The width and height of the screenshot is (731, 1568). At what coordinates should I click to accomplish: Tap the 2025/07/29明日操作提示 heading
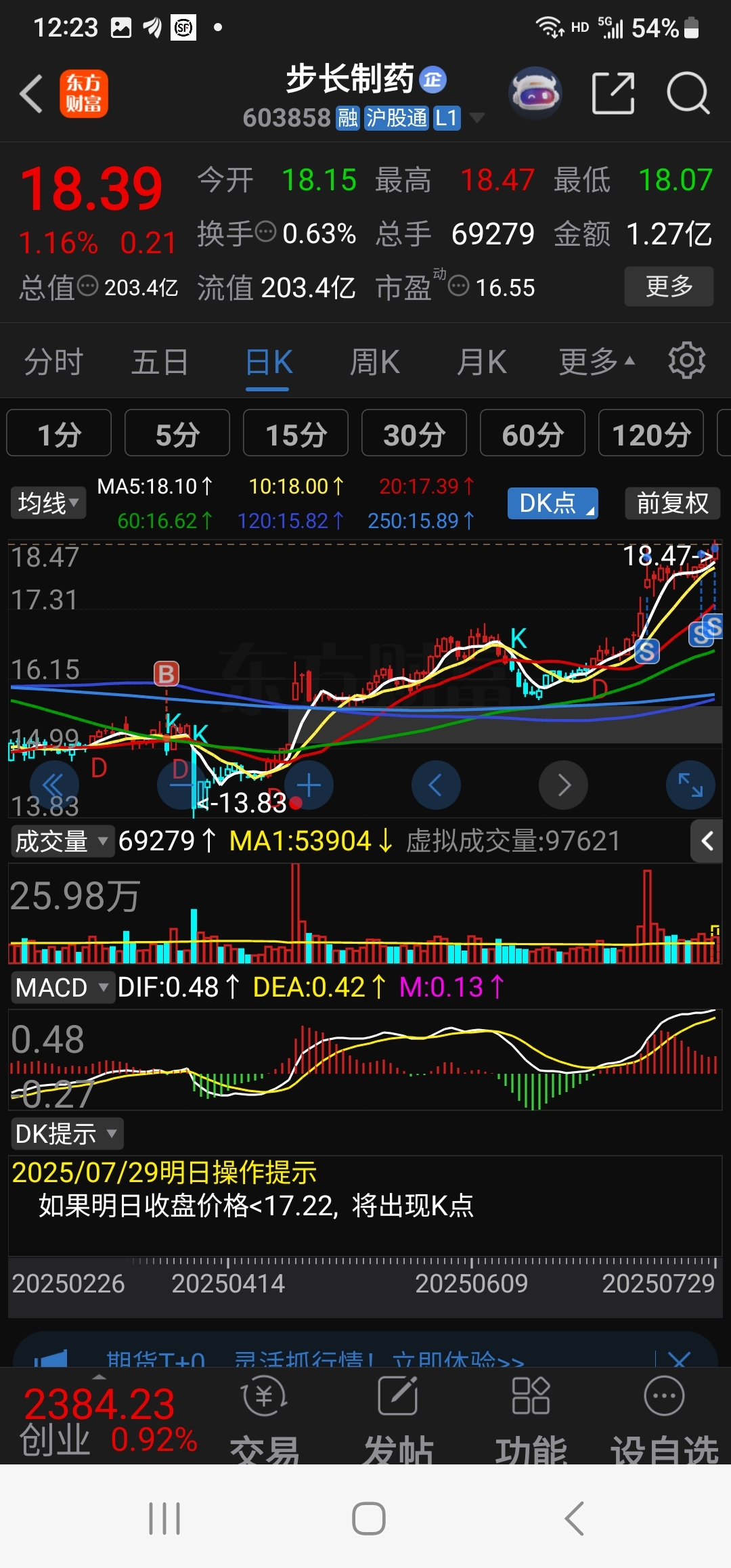pyautogui.click(x=164, y=1172)
